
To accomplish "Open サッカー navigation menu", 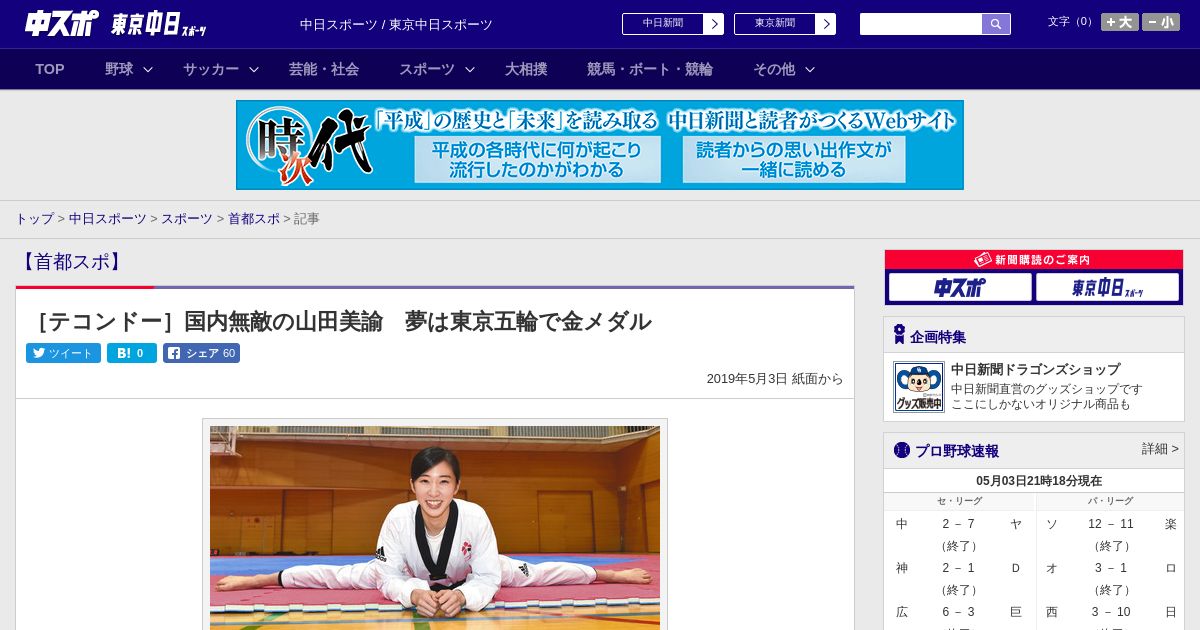I will point(211,69).
